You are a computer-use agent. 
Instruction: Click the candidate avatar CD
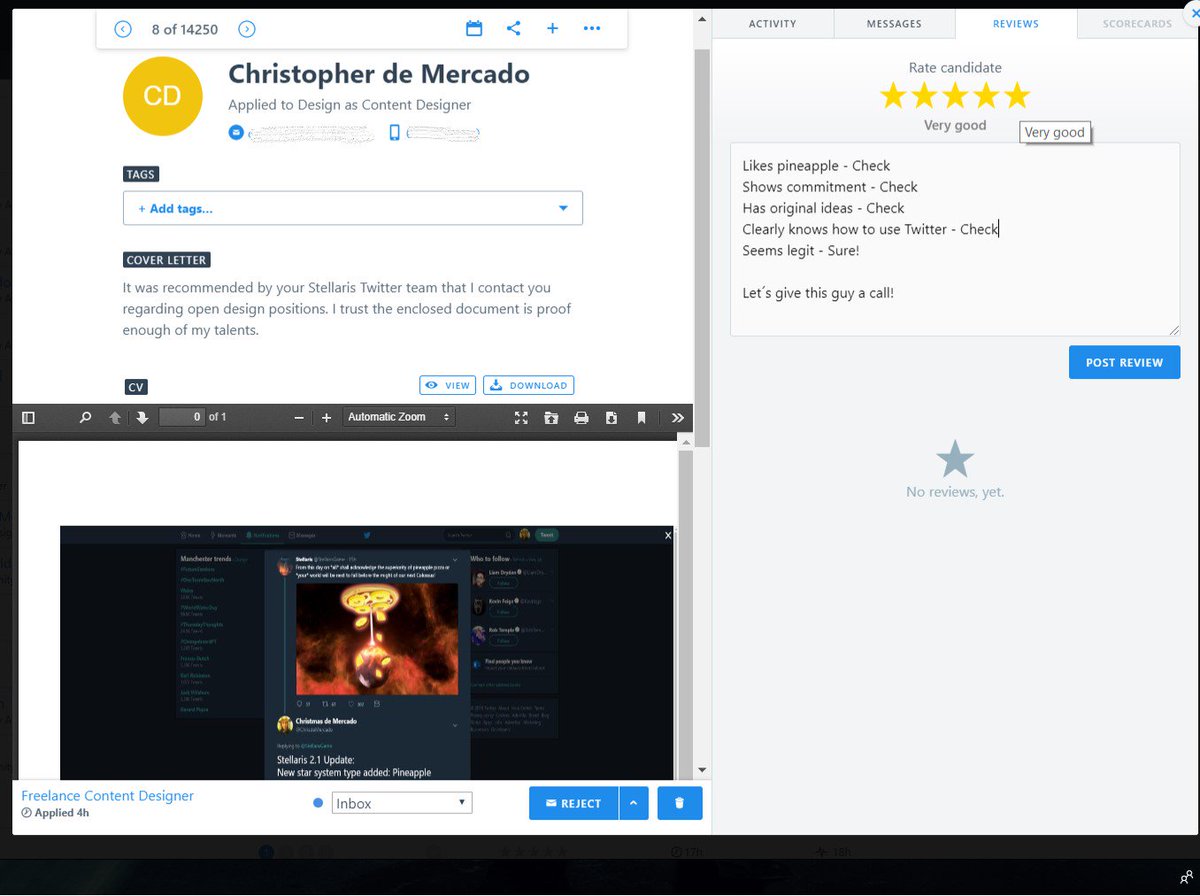coord(162,96)
